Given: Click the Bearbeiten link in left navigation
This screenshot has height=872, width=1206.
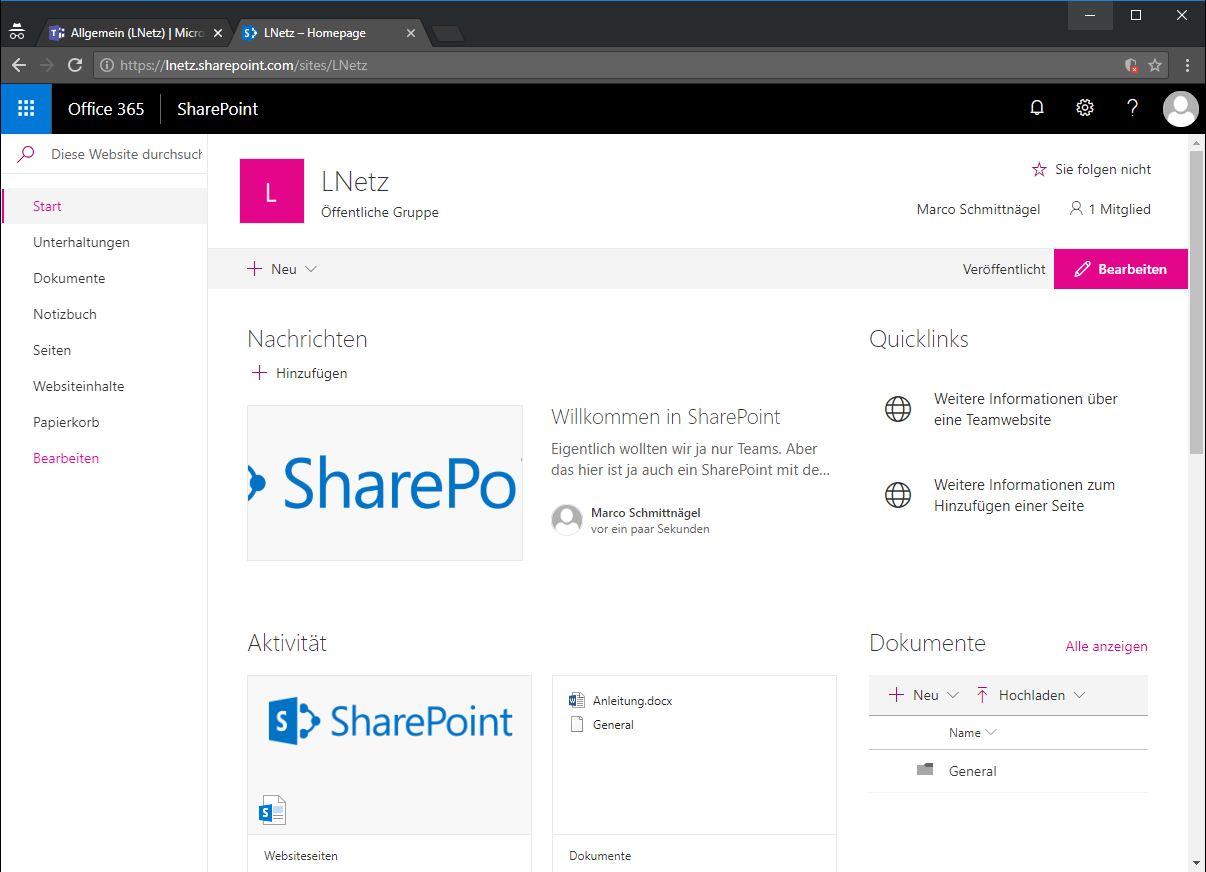Looking at the screenshot, I should [66, 458].
